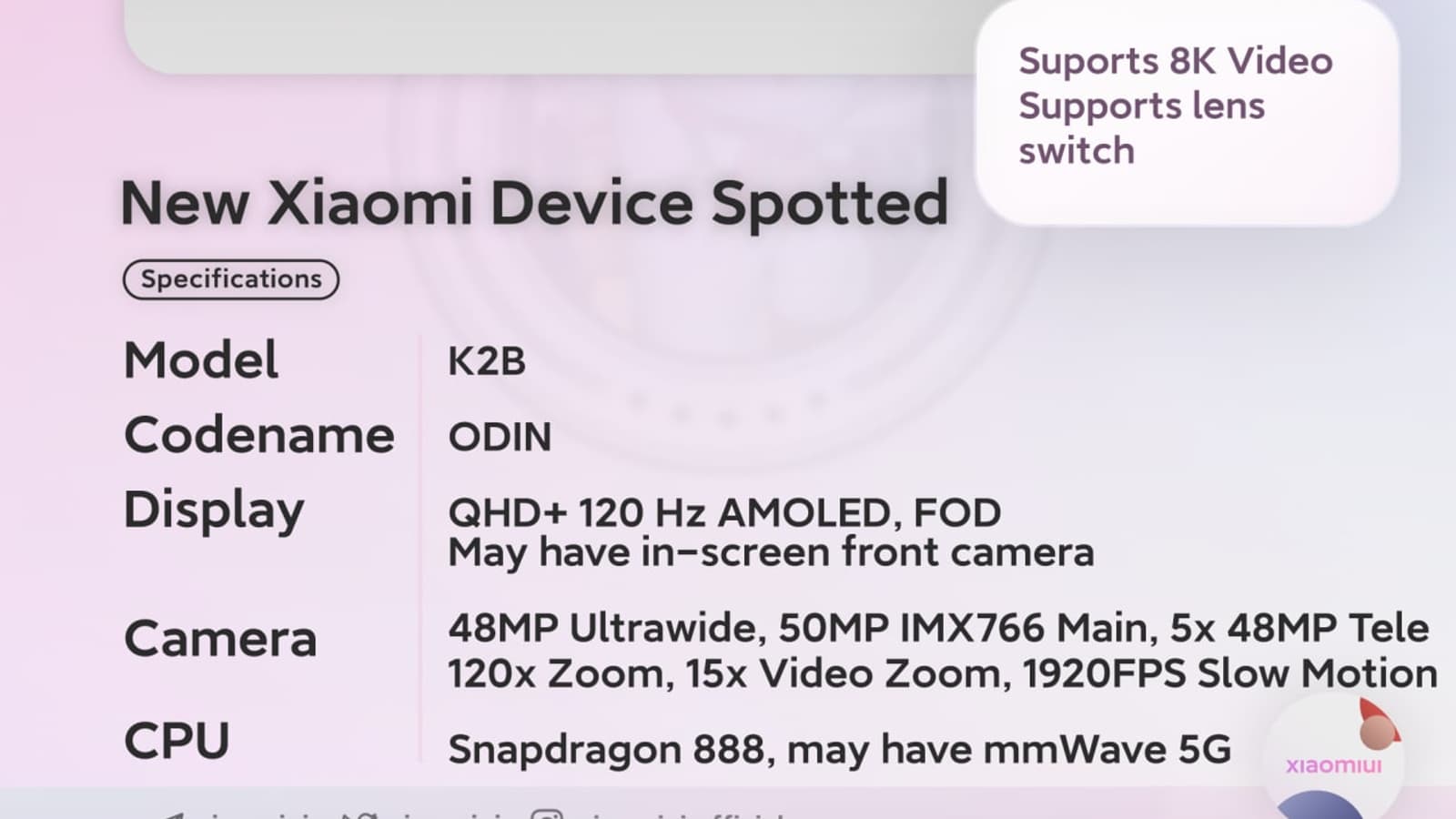Viewport: 1456px width, 819px height.
Task: Click the Model row label
Action: point(201,359)
